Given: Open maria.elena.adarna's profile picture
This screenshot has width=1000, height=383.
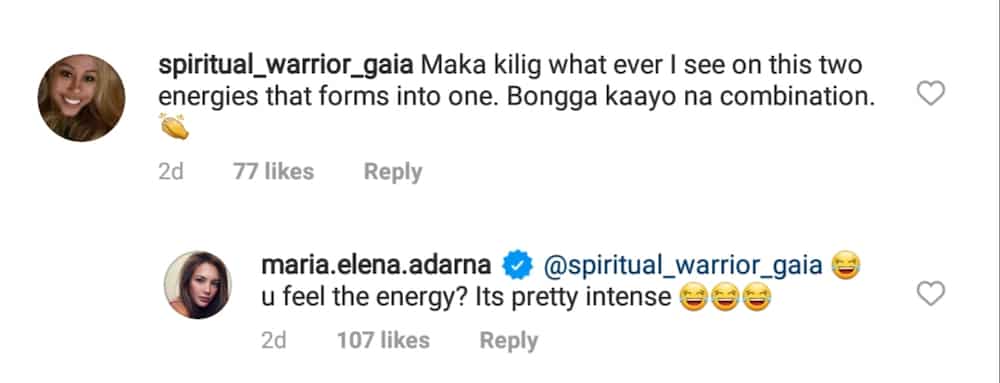Looking at the screenshot, I should click(198, 284).
